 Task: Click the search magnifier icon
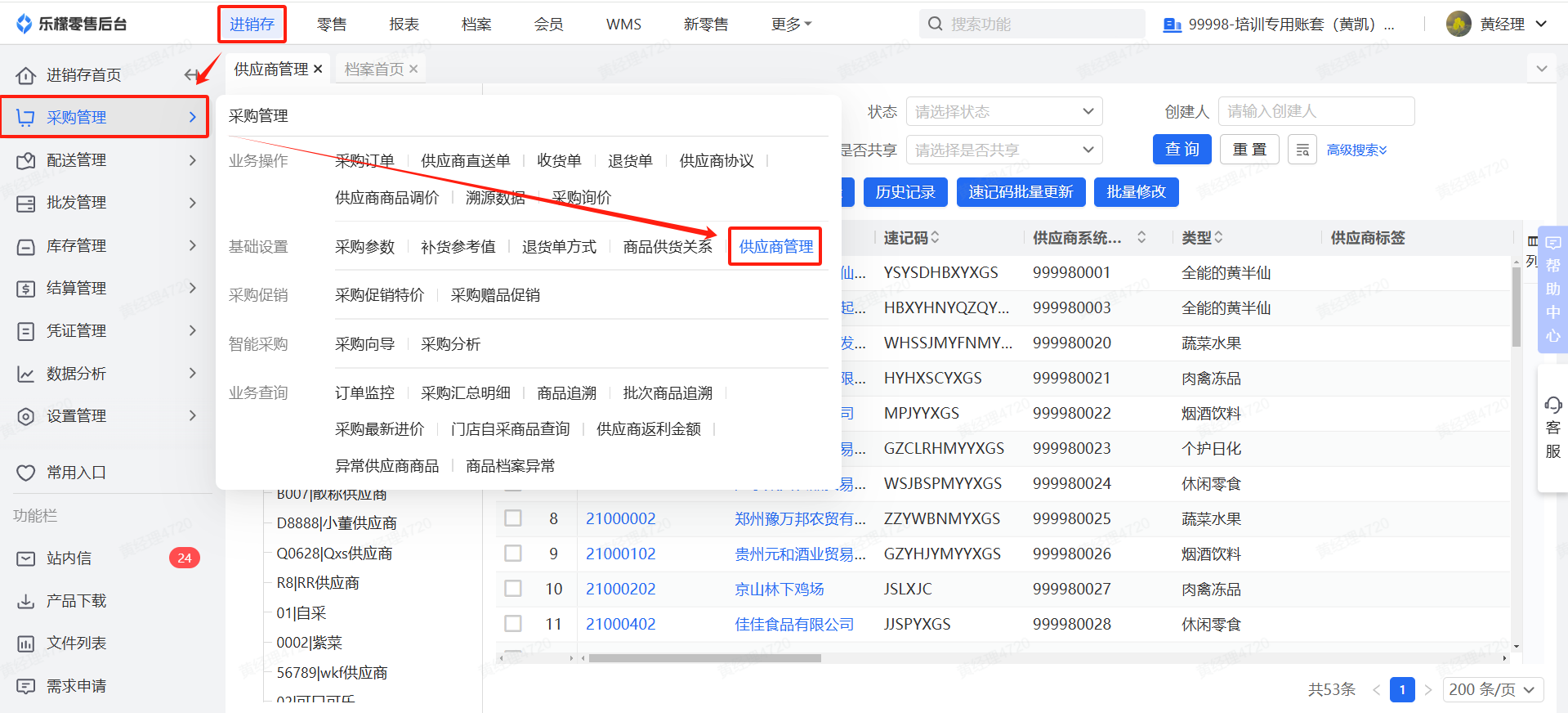[936, 24]
